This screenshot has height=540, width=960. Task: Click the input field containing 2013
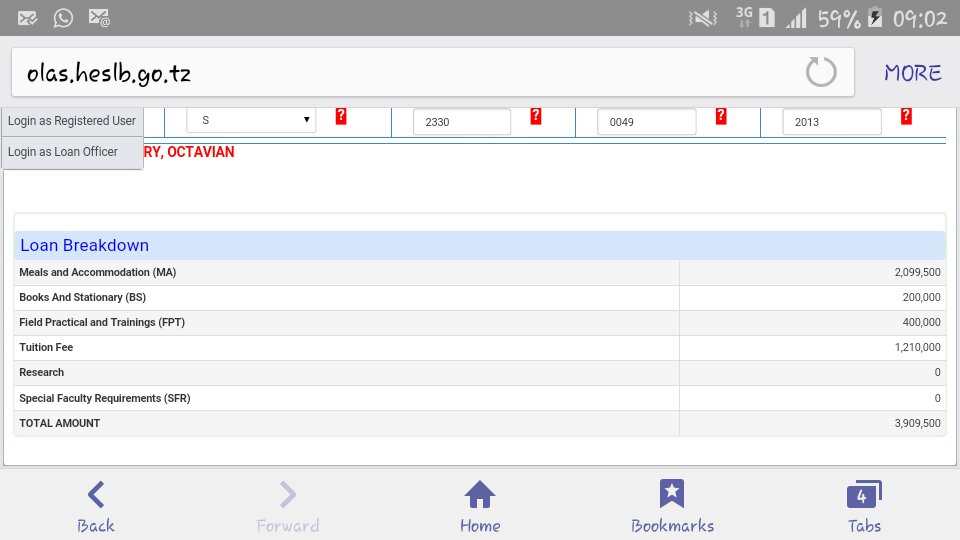pos(832,122)
